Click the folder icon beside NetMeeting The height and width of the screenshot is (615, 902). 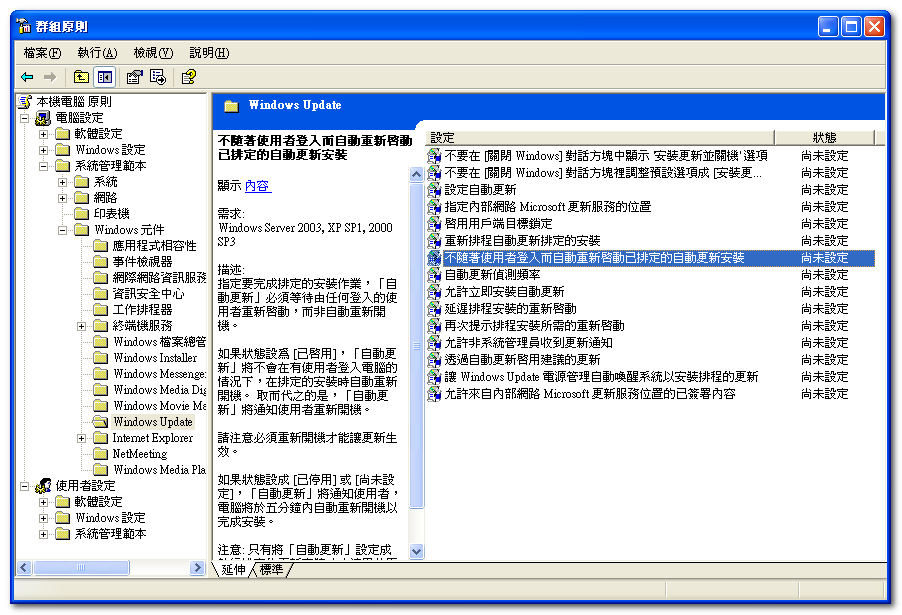tap(101, 454)
